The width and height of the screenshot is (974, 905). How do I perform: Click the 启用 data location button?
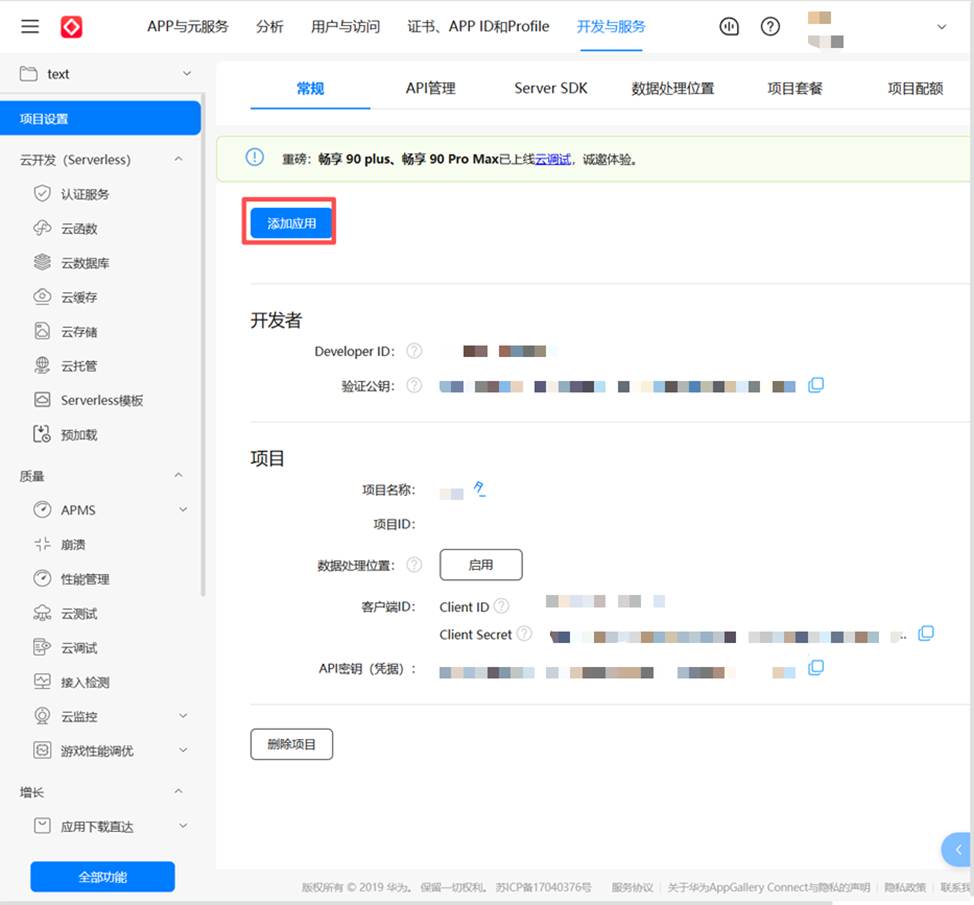click(x=481, y=565)
